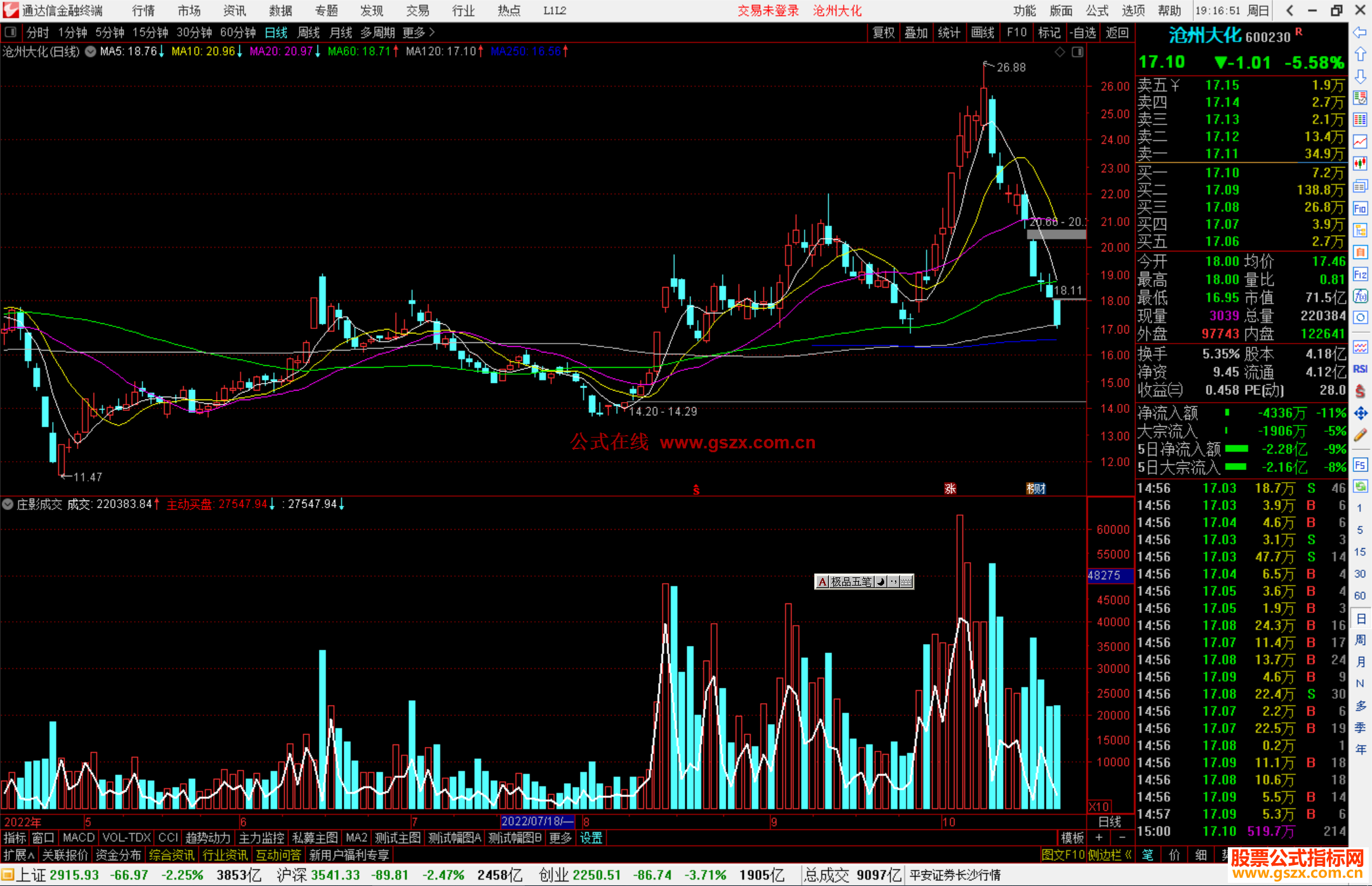Click the pencil drawing tool icon
Screen dimensions: 1372x886
pos(1360,435)
